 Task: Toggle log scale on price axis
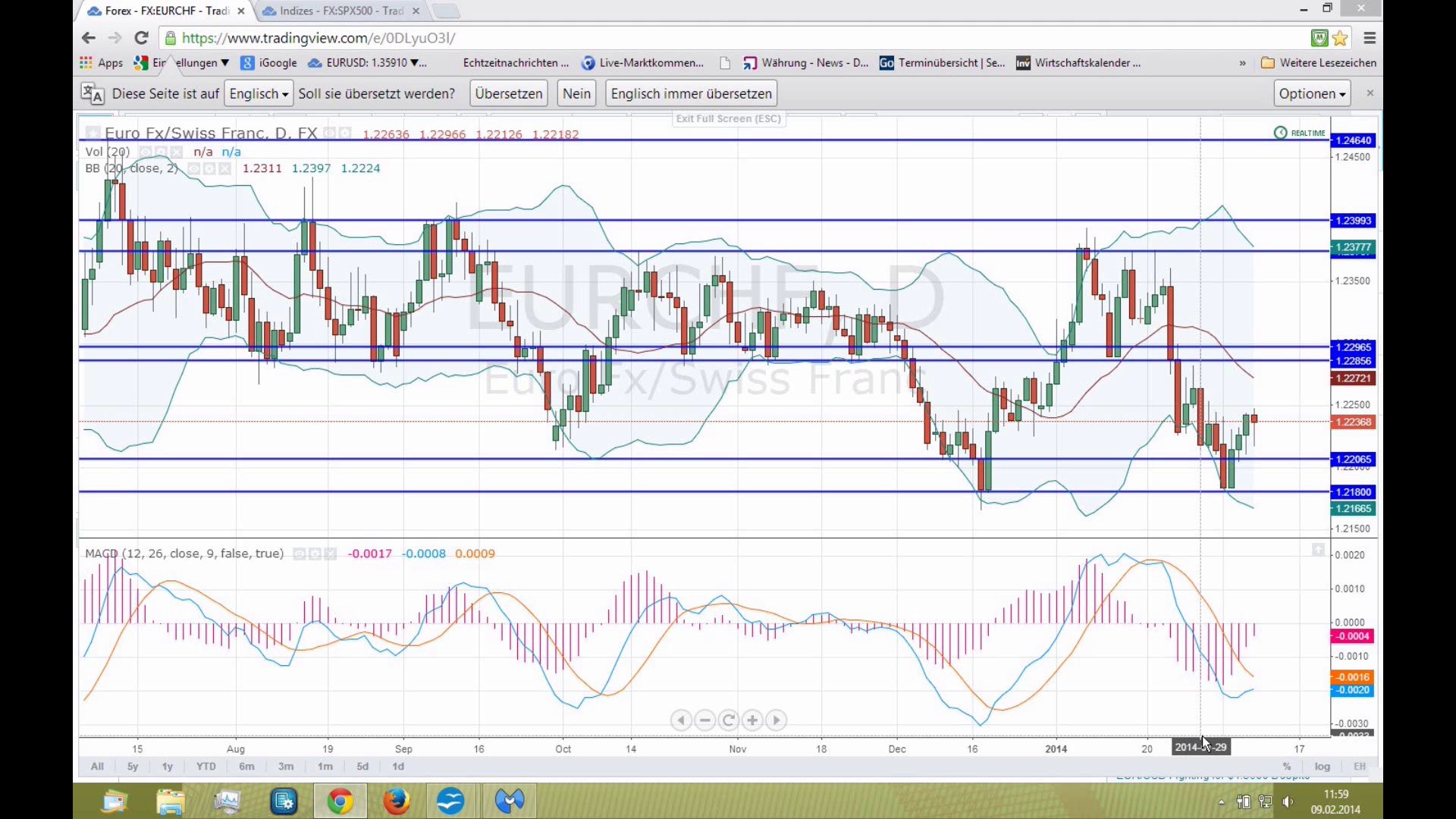(x=1322, y=767)
